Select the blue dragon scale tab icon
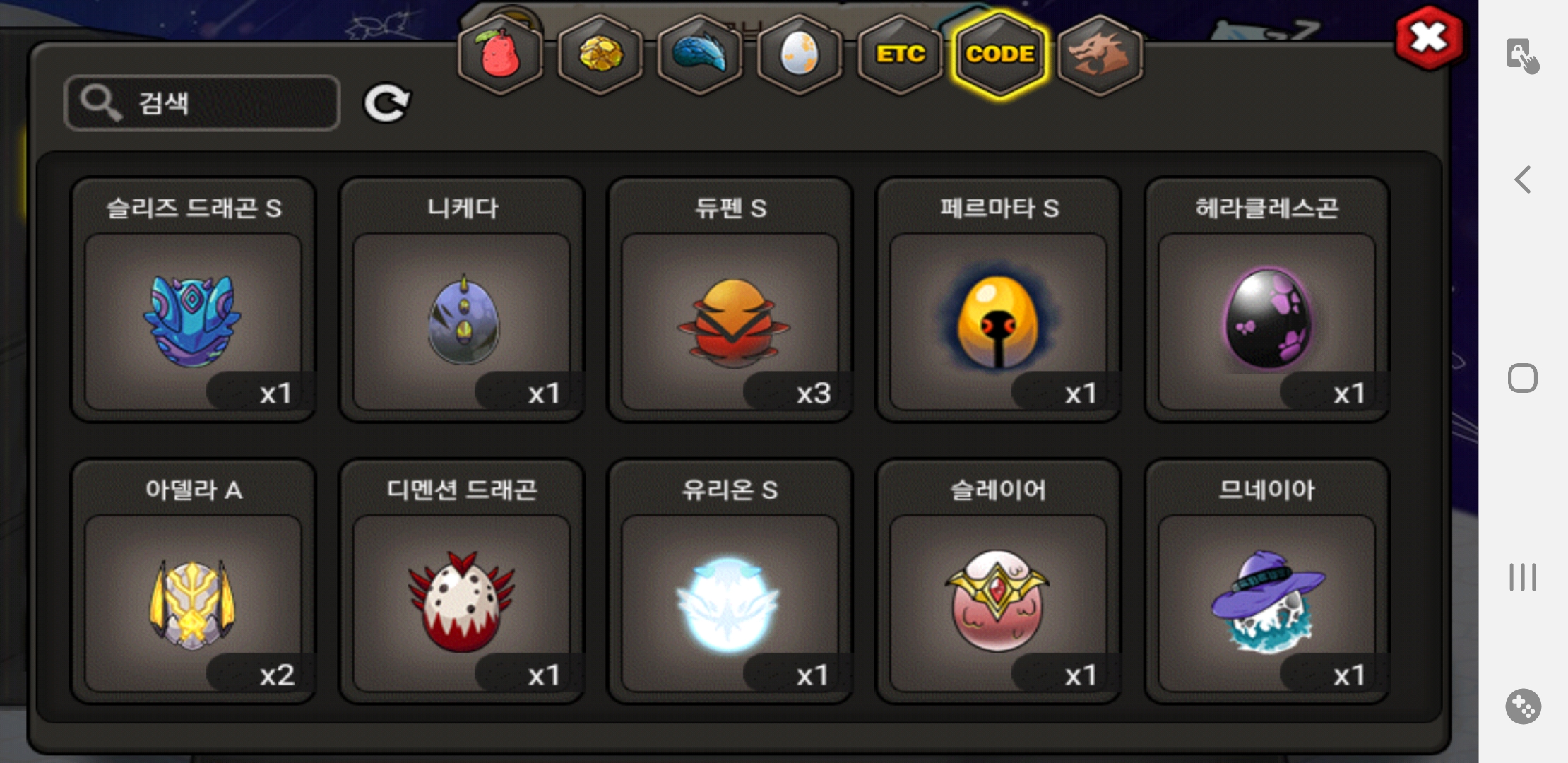Screen dimensions: 1568x763 coord(700,54)
